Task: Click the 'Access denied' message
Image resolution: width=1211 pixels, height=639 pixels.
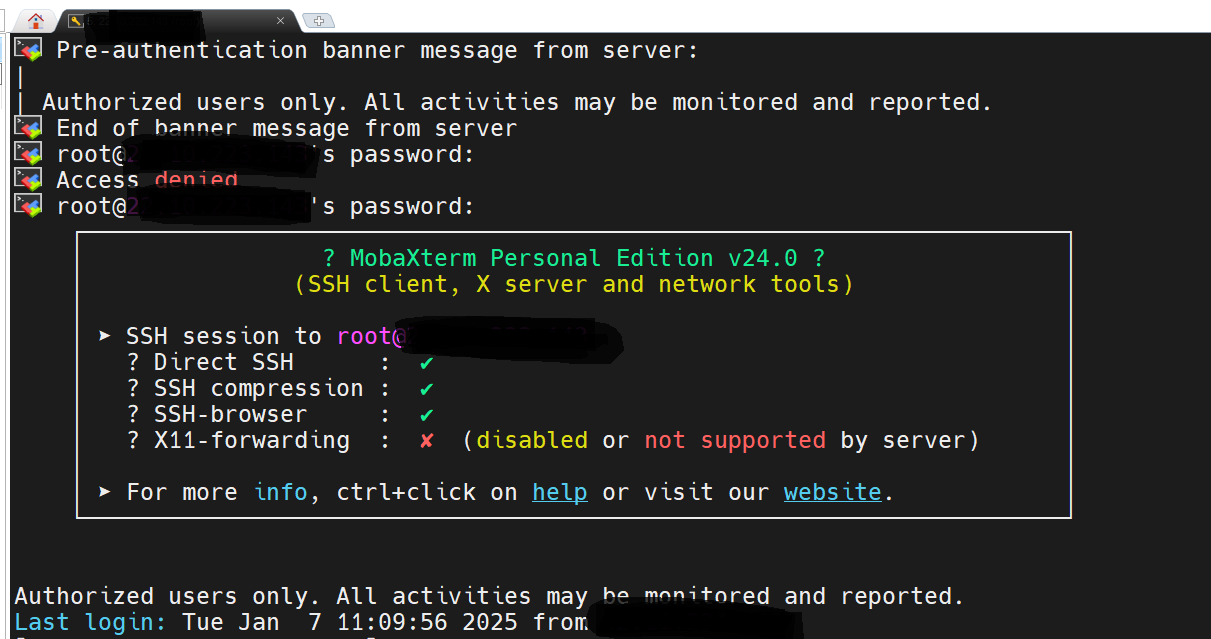Action: coord(146,180)
